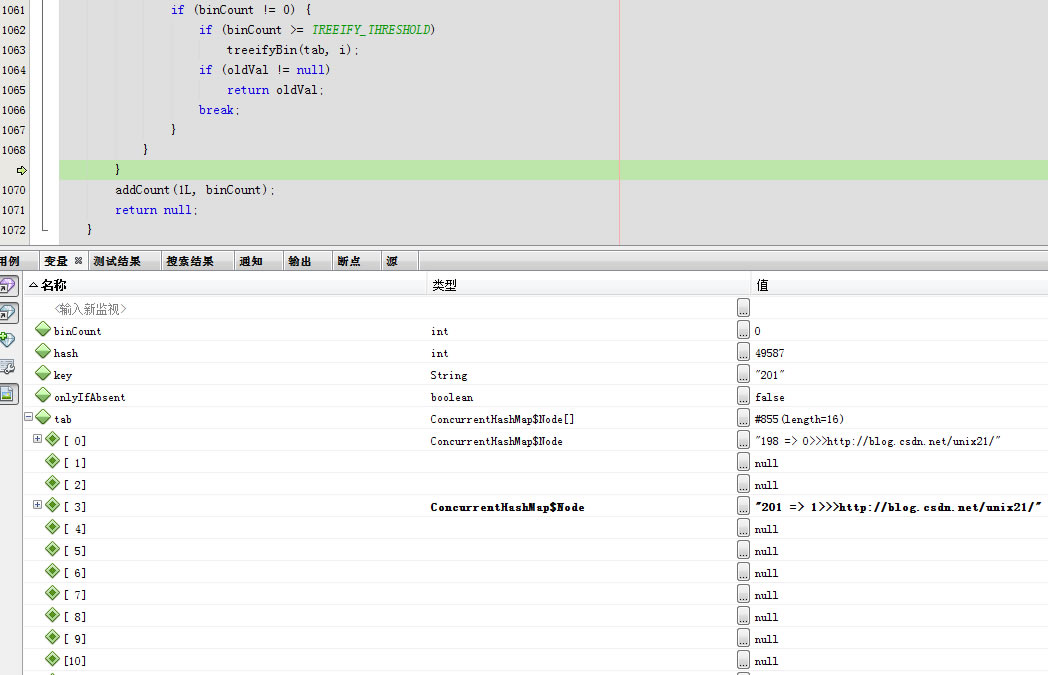Image resolution: width=1048 pixels, height=675 pixels.
Task: Select the binCount variable name
Action: [x=78, y=331]
